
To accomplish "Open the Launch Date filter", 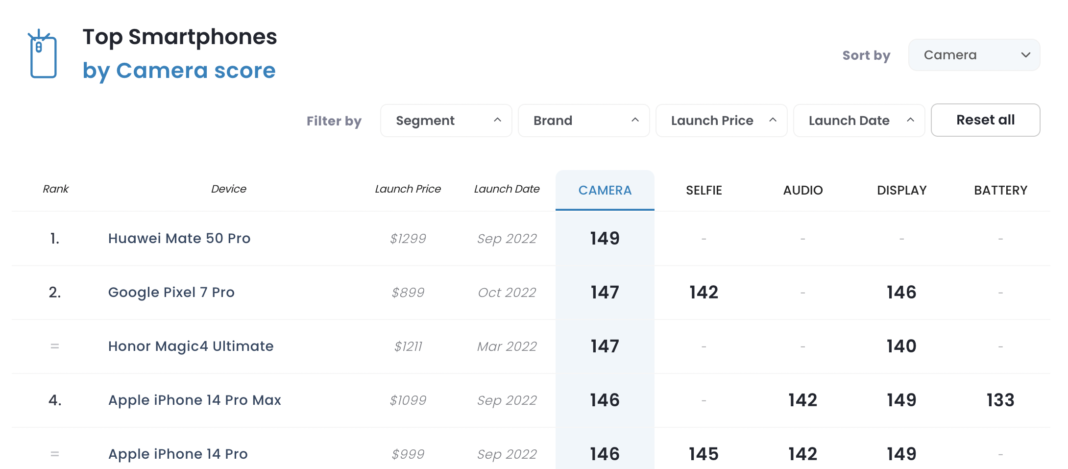I will coord(858,120).
